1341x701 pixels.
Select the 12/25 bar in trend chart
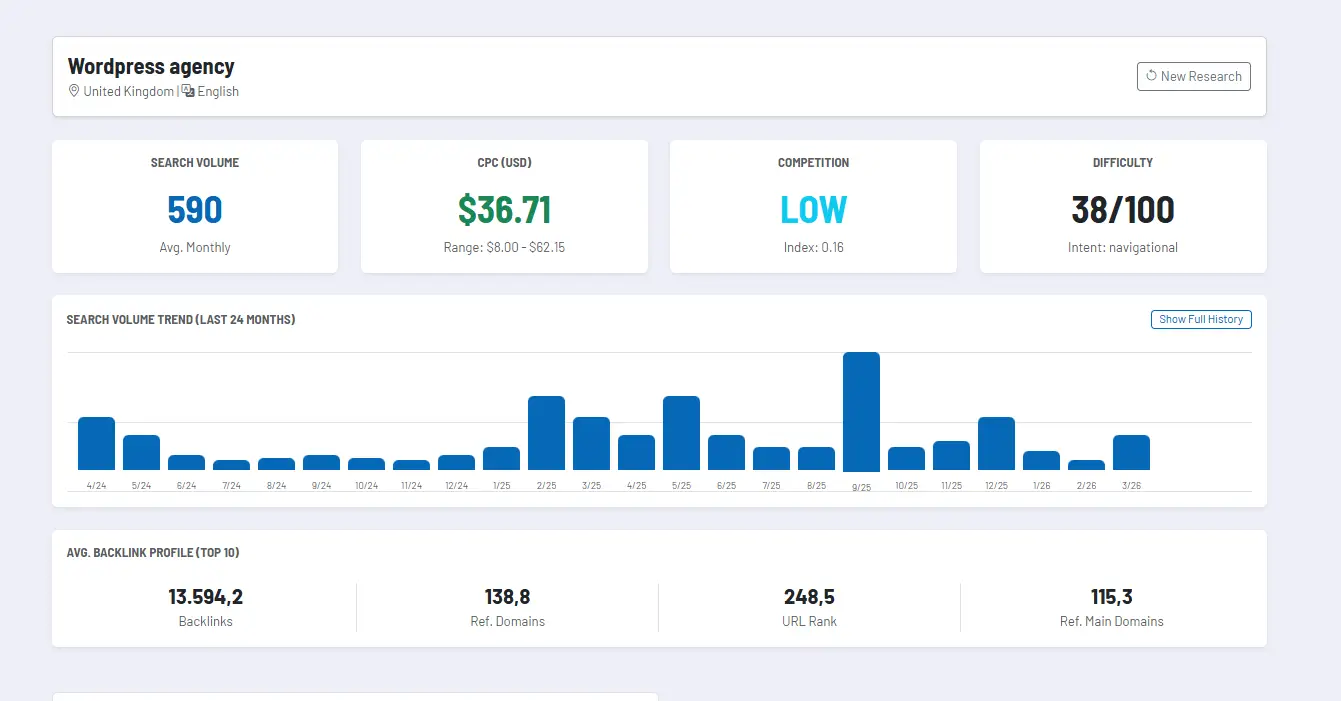click(x=996, y=443)
